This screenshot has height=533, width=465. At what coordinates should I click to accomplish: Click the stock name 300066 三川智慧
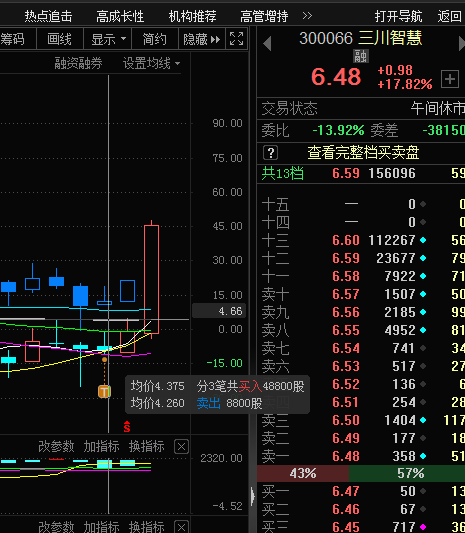(x=360, y=38)
